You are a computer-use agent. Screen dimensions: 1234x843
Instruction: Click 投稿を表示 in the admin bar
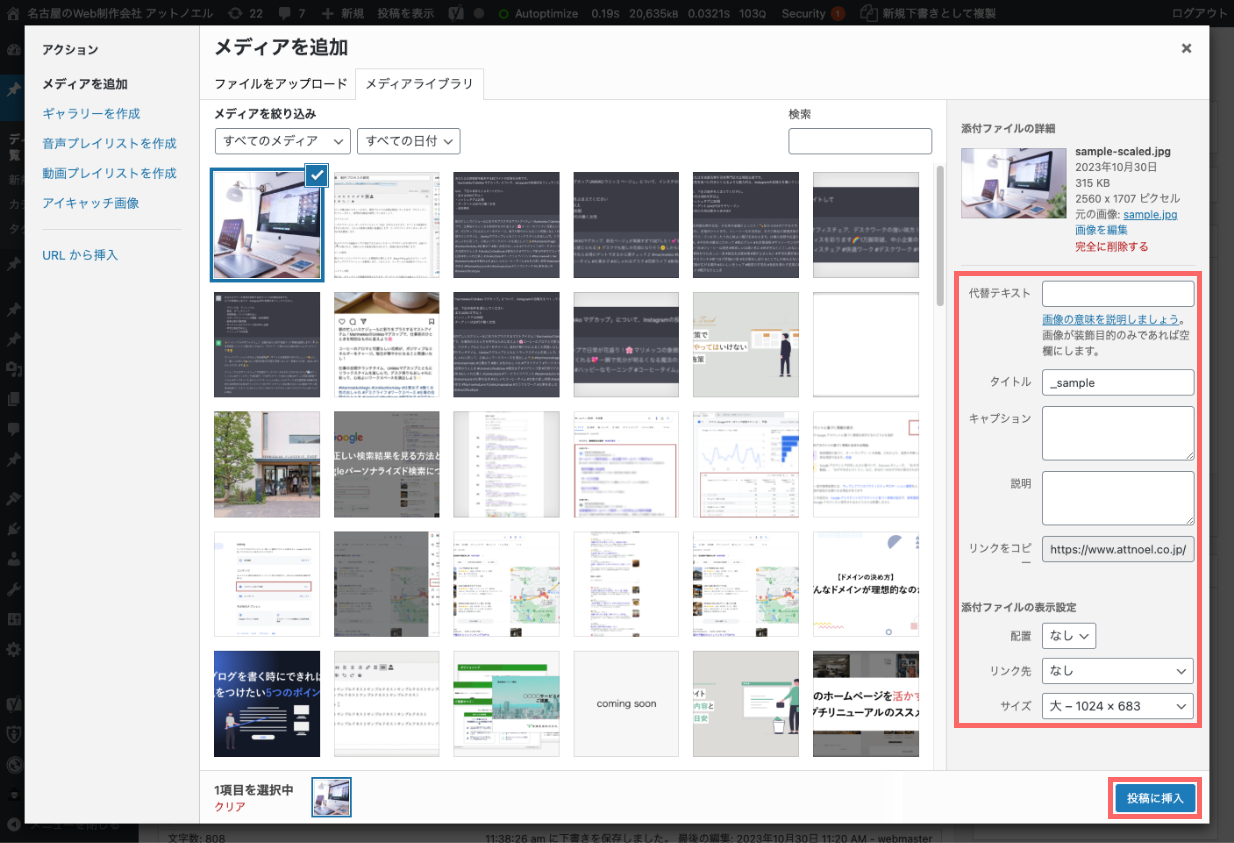tap(406, 14)
